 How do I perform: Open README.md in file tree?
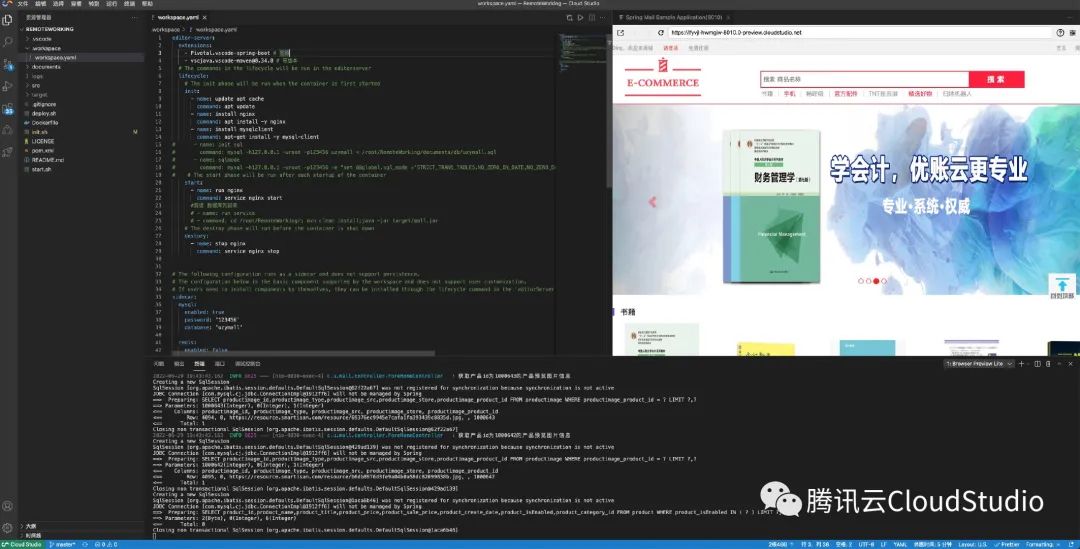48,160
